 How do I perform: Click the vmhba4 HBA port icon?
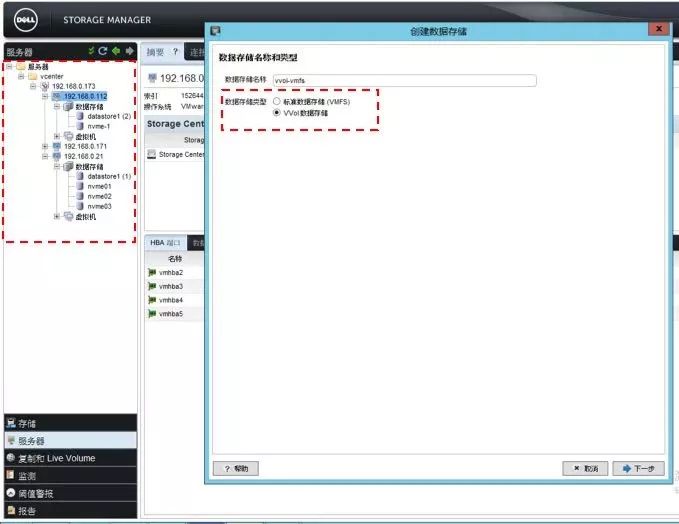point(152,300)
